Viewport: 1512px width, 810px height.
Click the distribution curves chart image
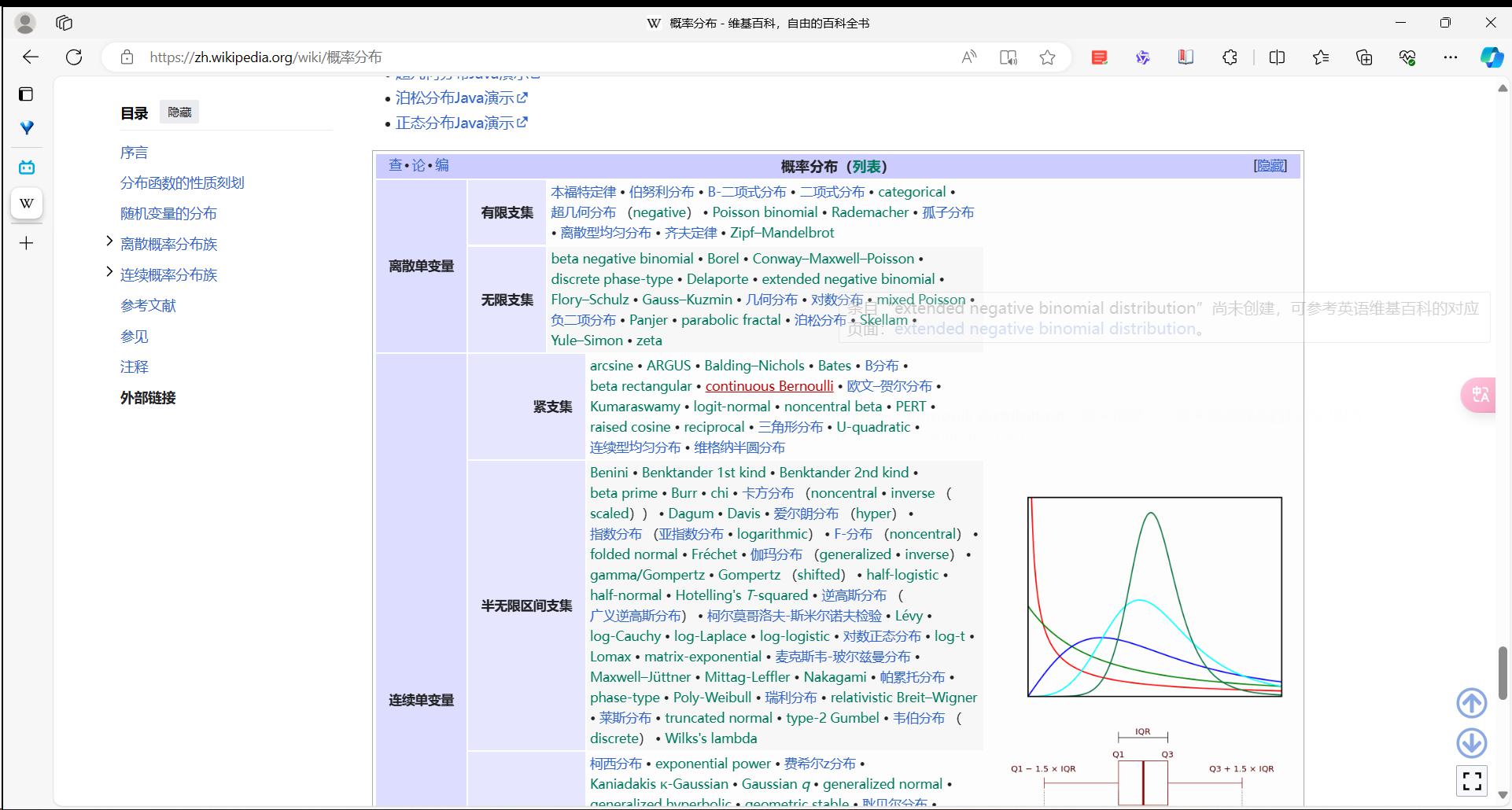click(1155, 597)
